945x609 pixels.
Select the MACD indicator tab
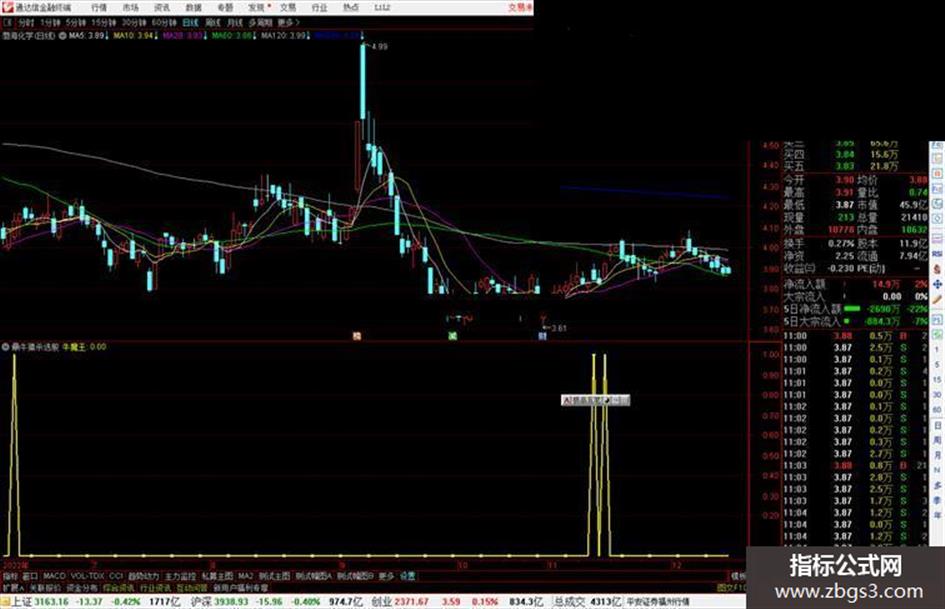54,576
